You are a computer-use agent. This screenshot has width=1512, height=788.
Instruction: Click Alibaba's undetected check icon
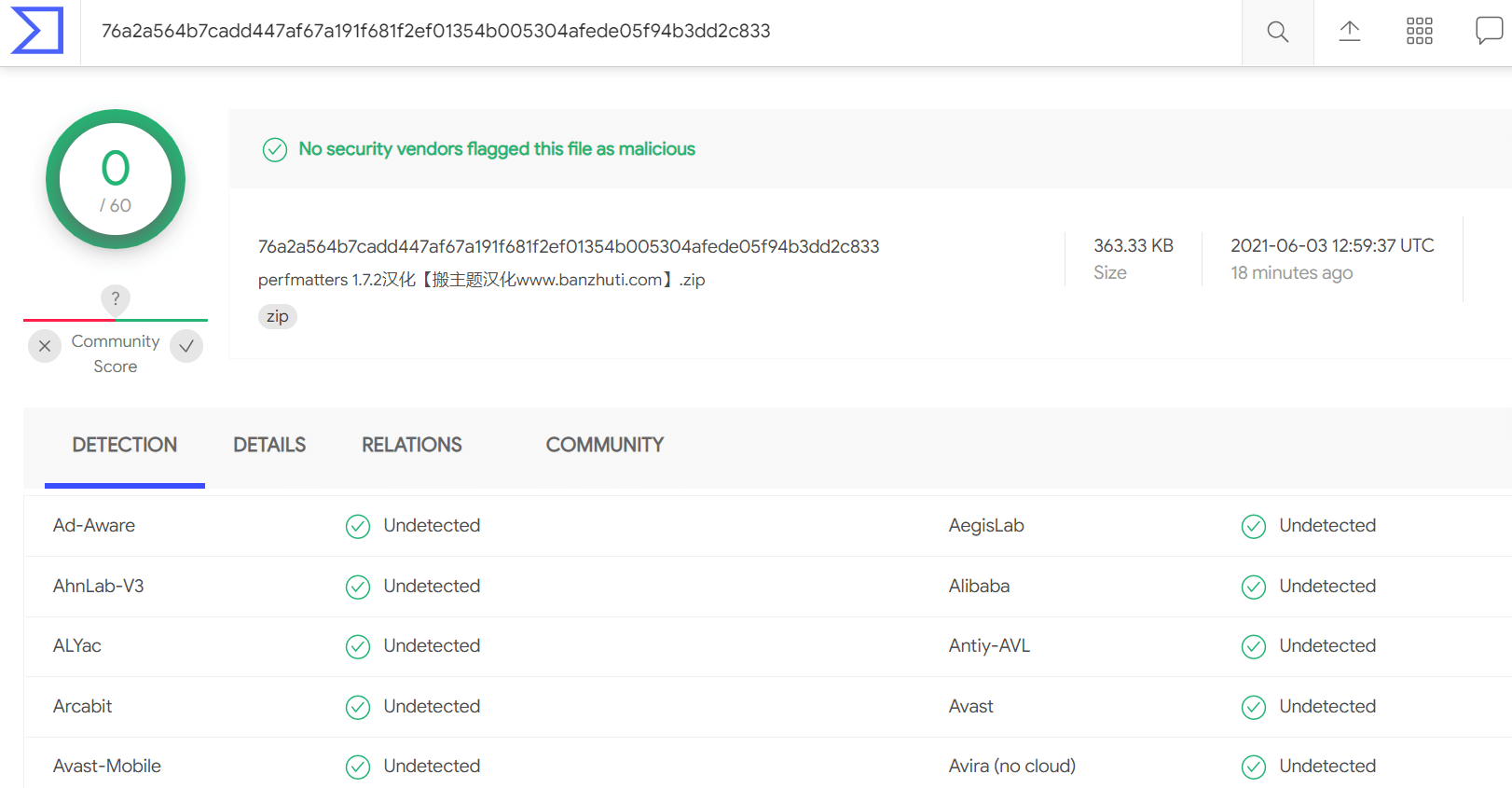pyautogui.click(x=1254, y=587)
